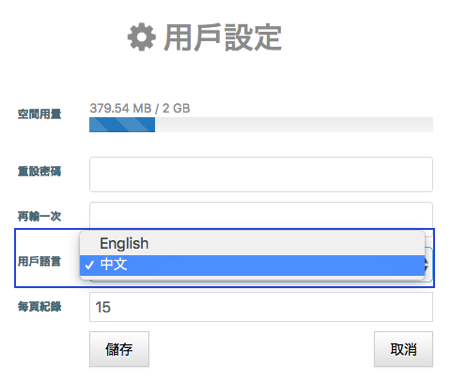Click the 用戶語言 label
Image resolution: width=451 pixels, height=385 pixels.
[x=39, y=261]
